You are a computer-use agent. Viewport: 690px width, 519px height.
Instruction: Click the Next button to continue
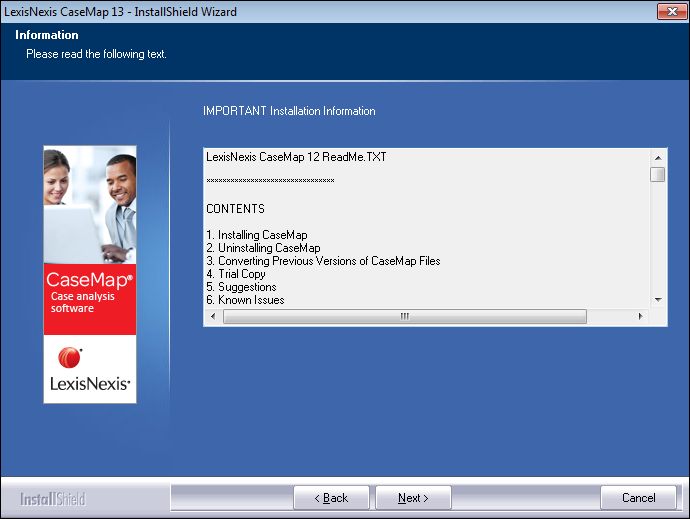pos(413,498)
